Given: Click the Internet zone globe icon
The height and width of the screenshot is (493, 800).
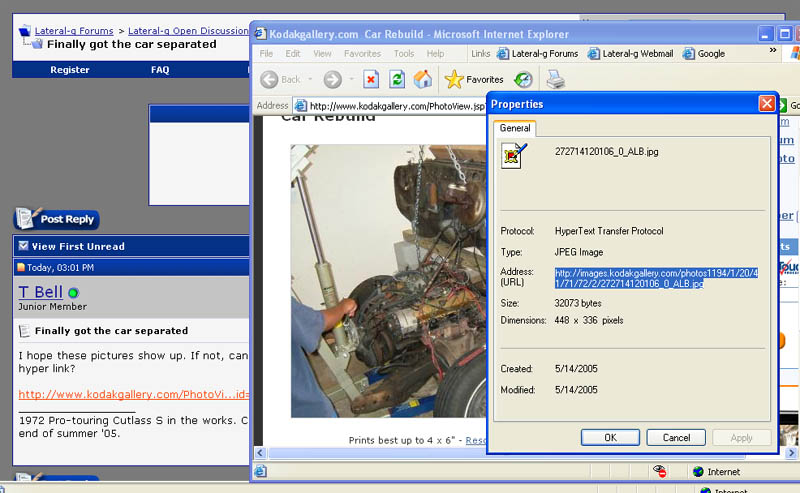Looking at the screenshot, I should click(x=698, y=472).
